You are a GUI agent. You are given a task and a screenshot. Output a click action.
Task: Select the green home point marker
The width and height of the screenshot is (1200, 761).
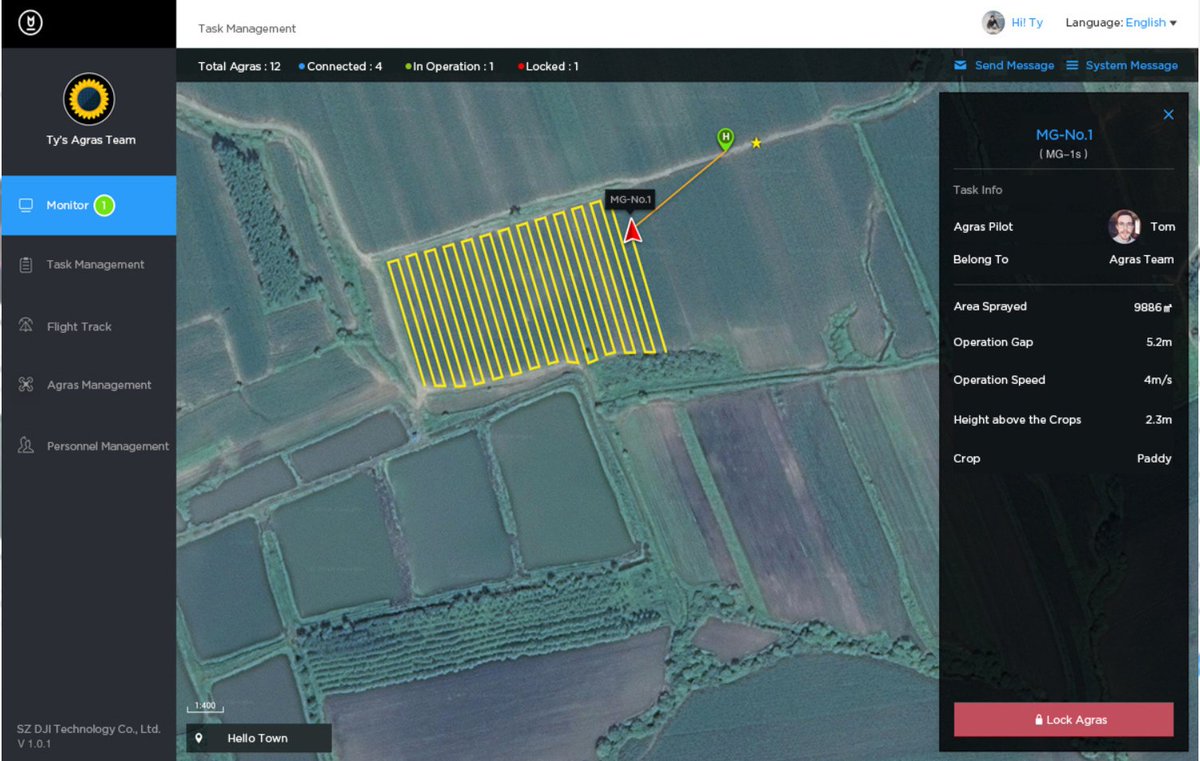click(x=725, y=140)
